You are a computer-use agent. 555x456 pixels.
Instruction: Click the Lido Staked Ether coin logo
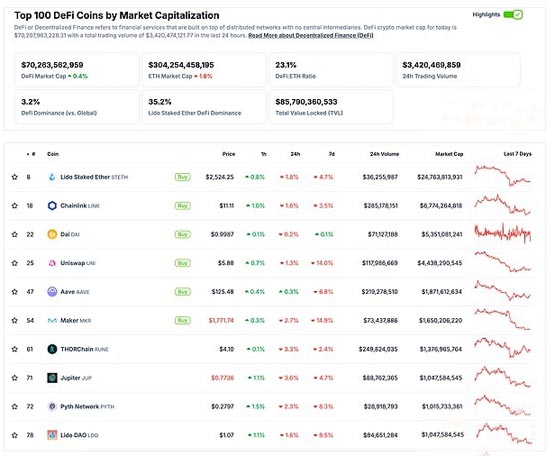click(52, 177)
